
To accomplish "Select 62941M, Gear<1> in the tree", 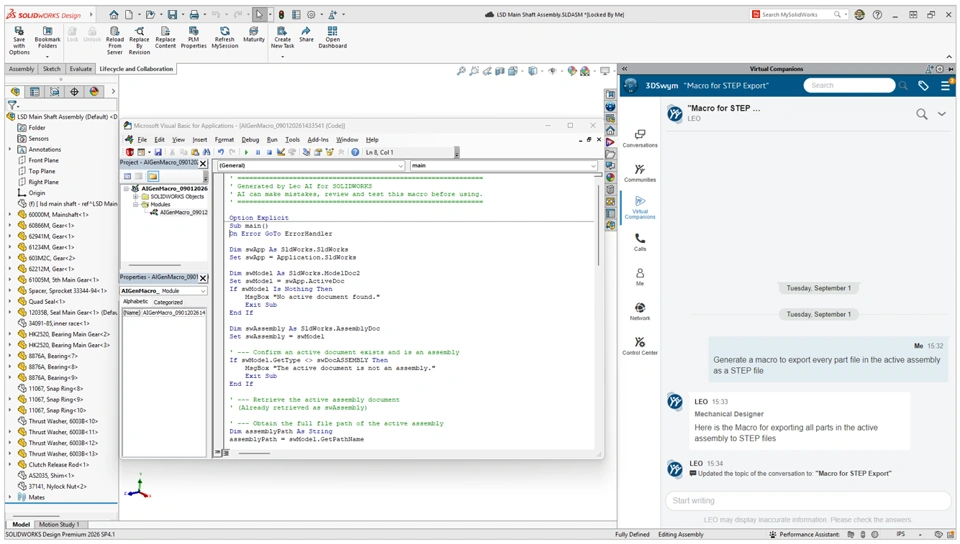I will (x=51, y=237).
